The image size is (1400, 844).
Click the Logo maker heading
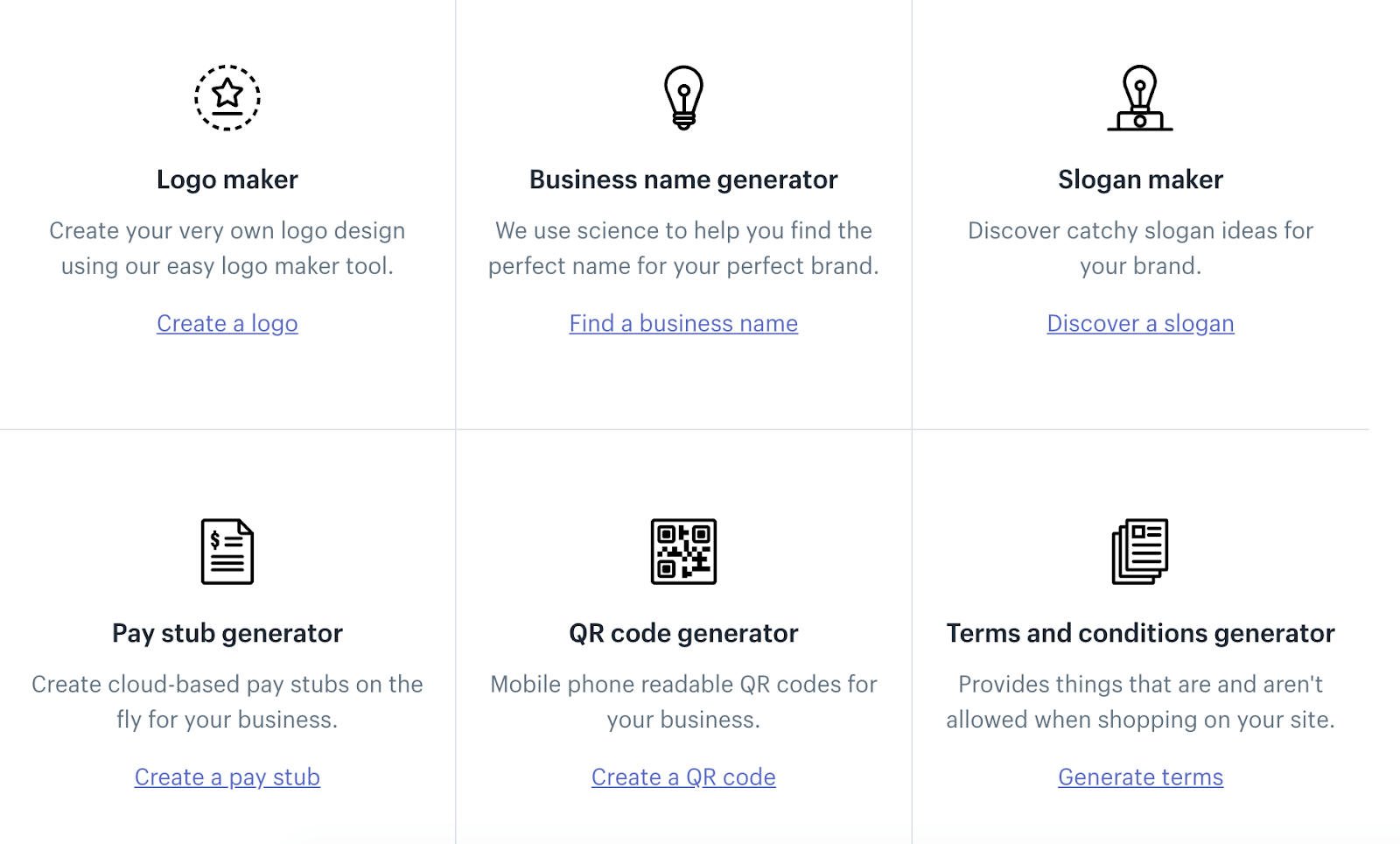pyautogui.click(x=227, y=179)
